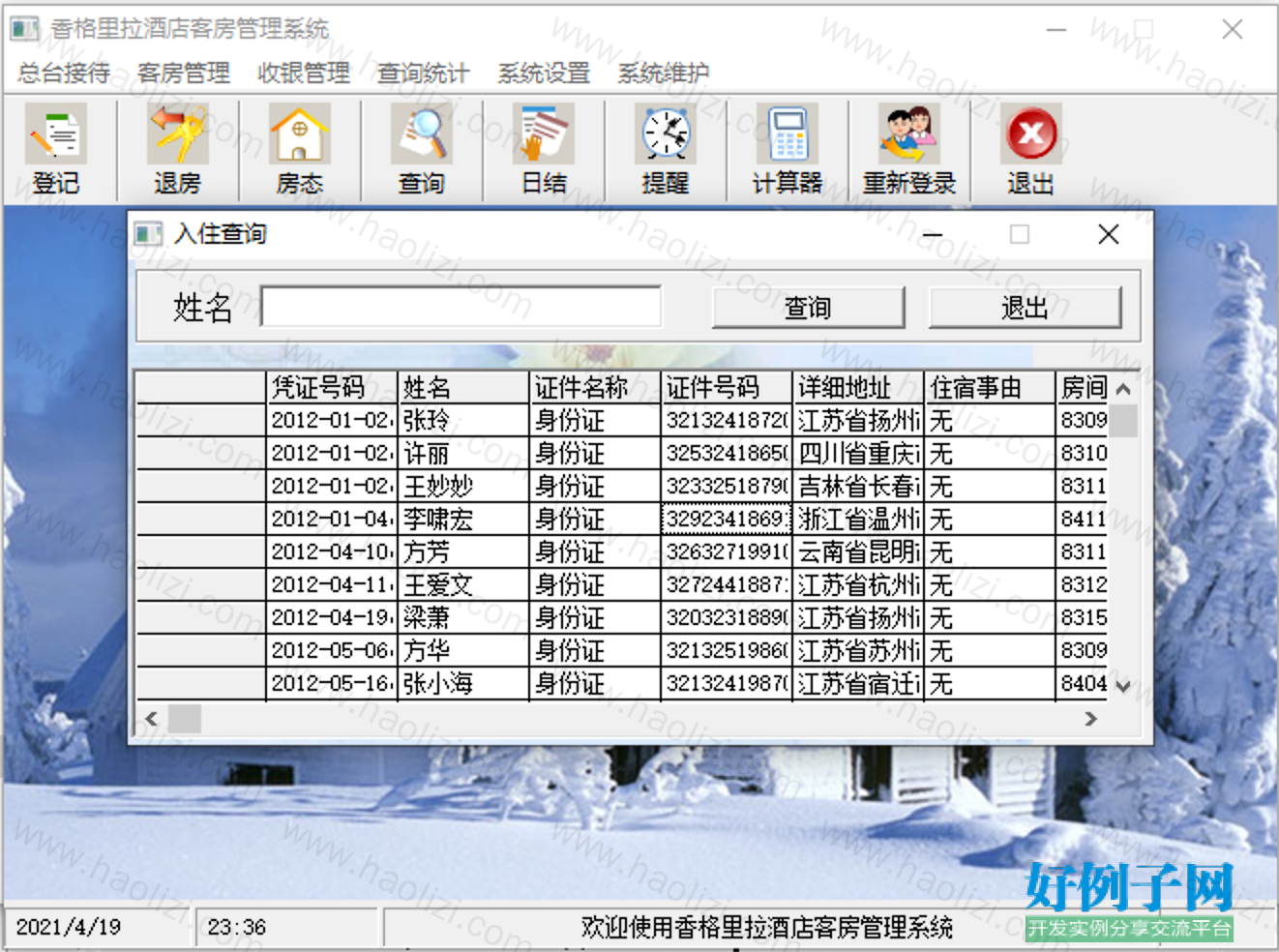Select guest name 方芳 cell
The height and width of the screenshot is (952, 1279).
click(463, 552)
